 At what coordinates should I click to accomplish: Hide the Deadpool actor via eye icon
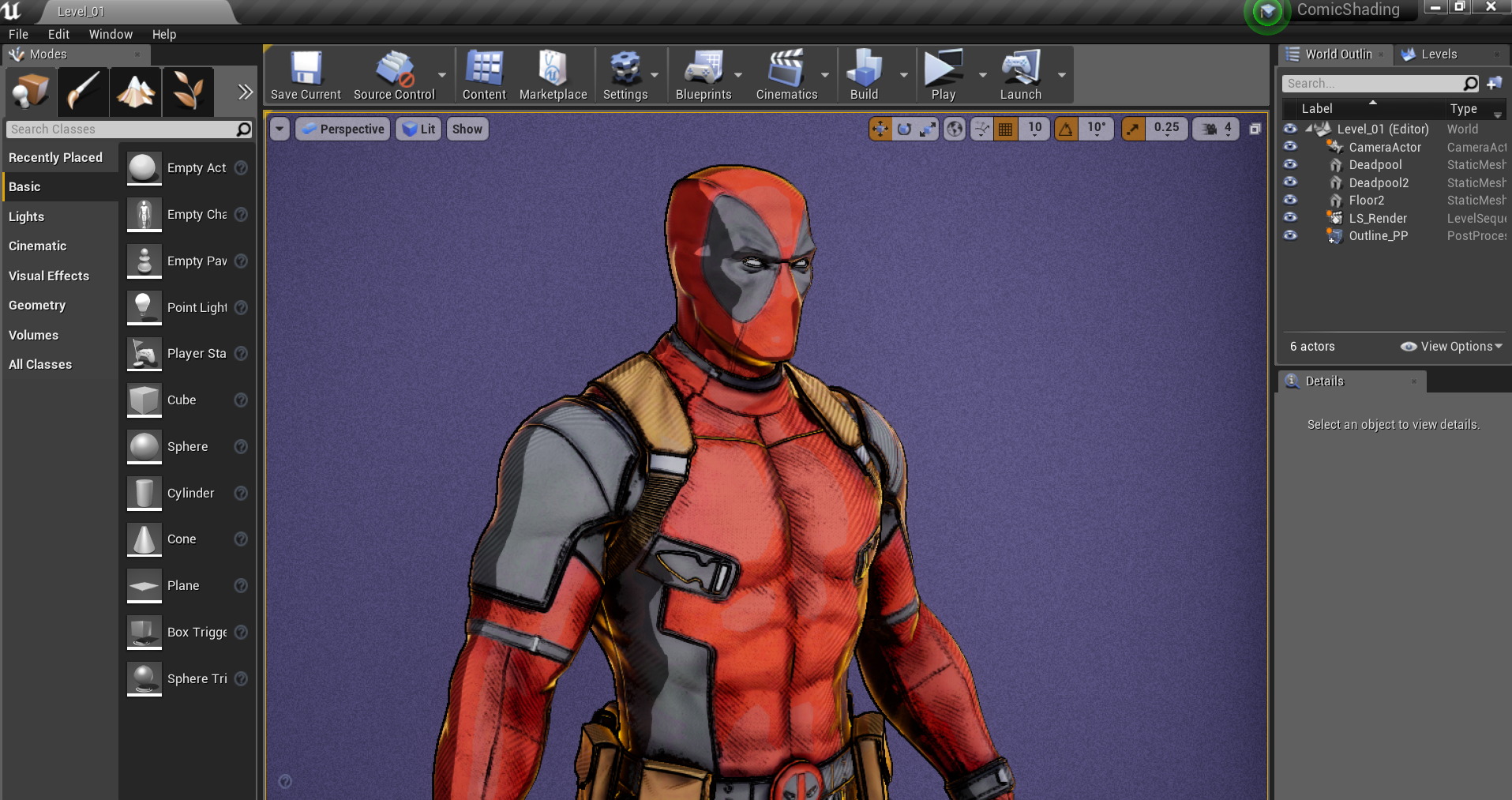pos(1290,164)
